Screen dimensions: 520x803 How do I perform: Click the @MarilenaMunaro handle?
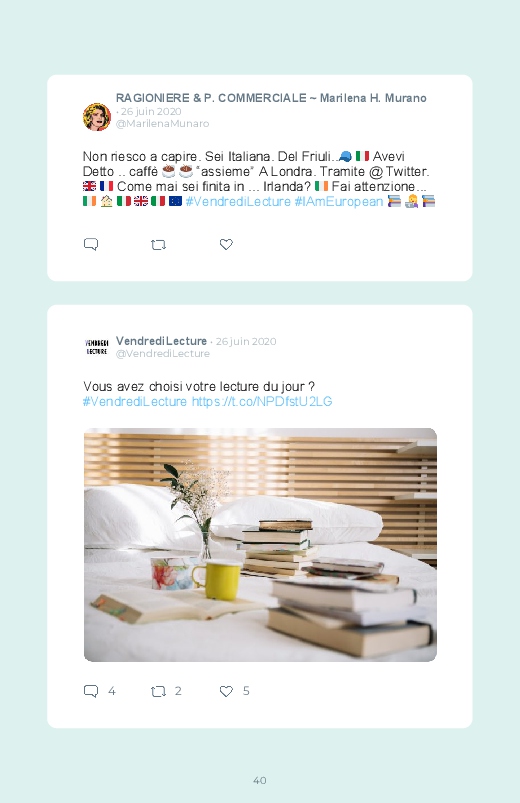pos(162,123)
